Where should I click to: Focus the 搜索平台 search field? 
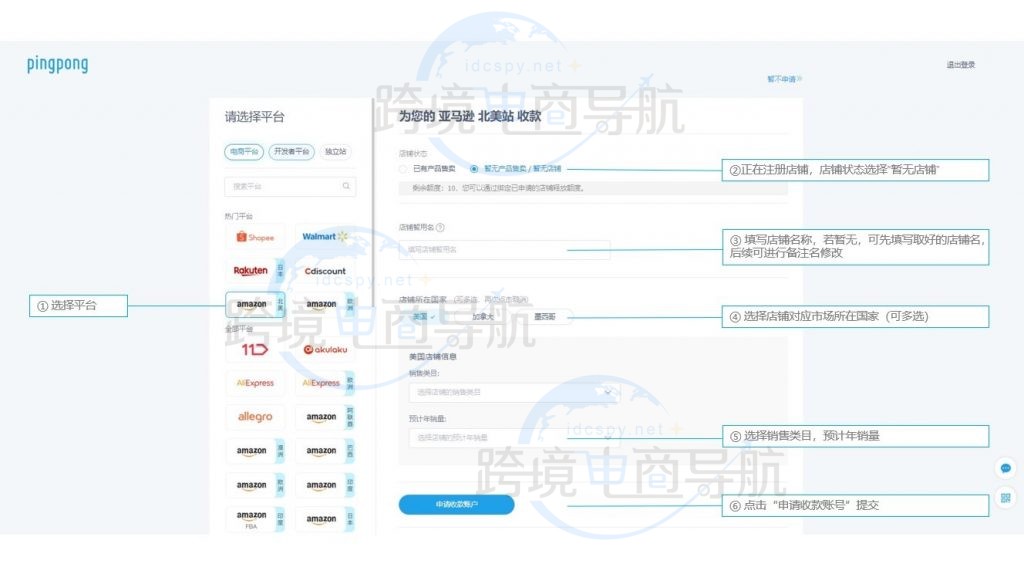pyautogui.click(x=290, y=186)
